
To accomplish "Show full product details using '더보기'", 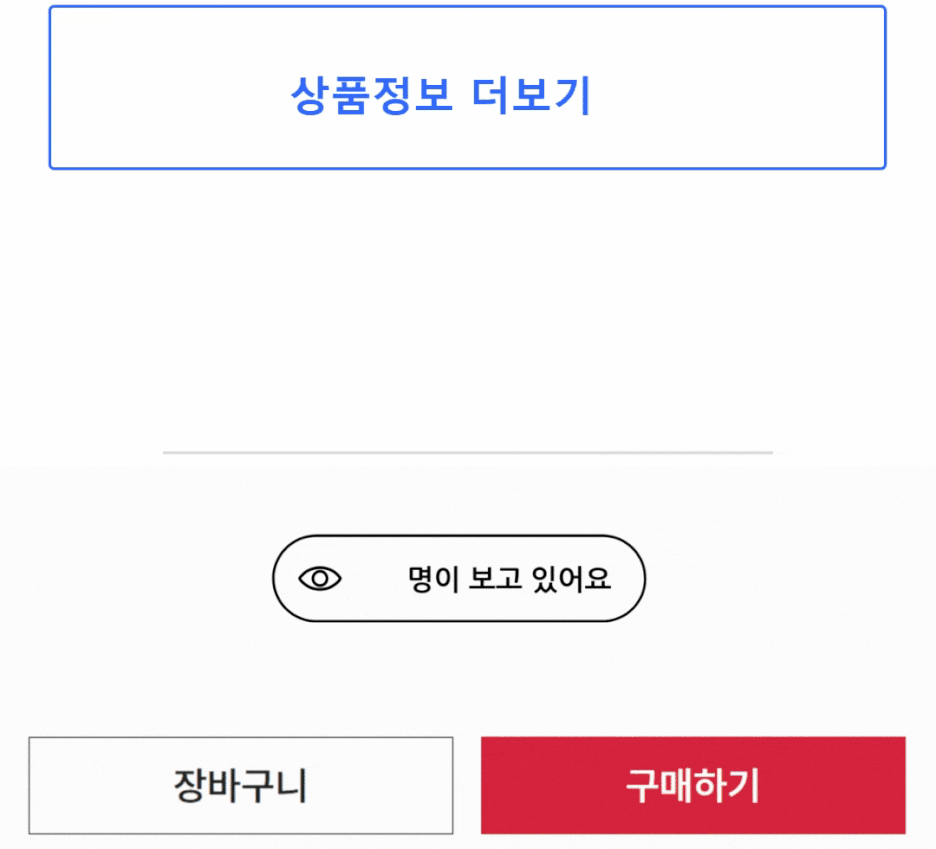I will click(467, 88).
